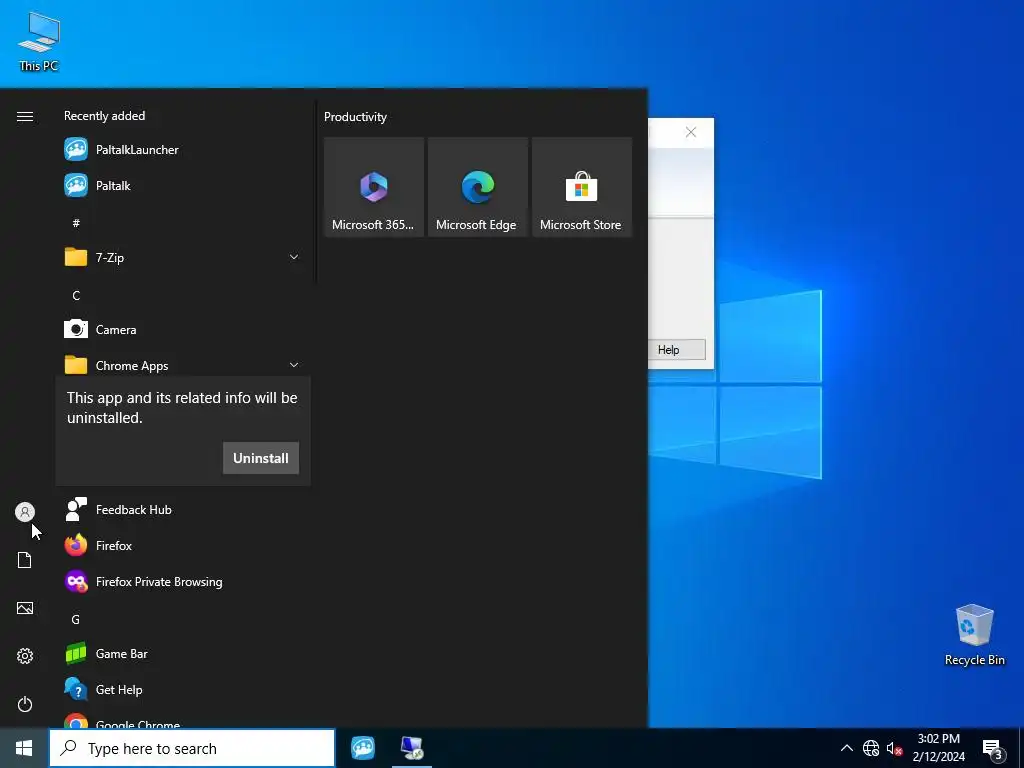Screen dimensions: 1024x768
Task: Open Get Help app
Action: click(x=183, y=689)
